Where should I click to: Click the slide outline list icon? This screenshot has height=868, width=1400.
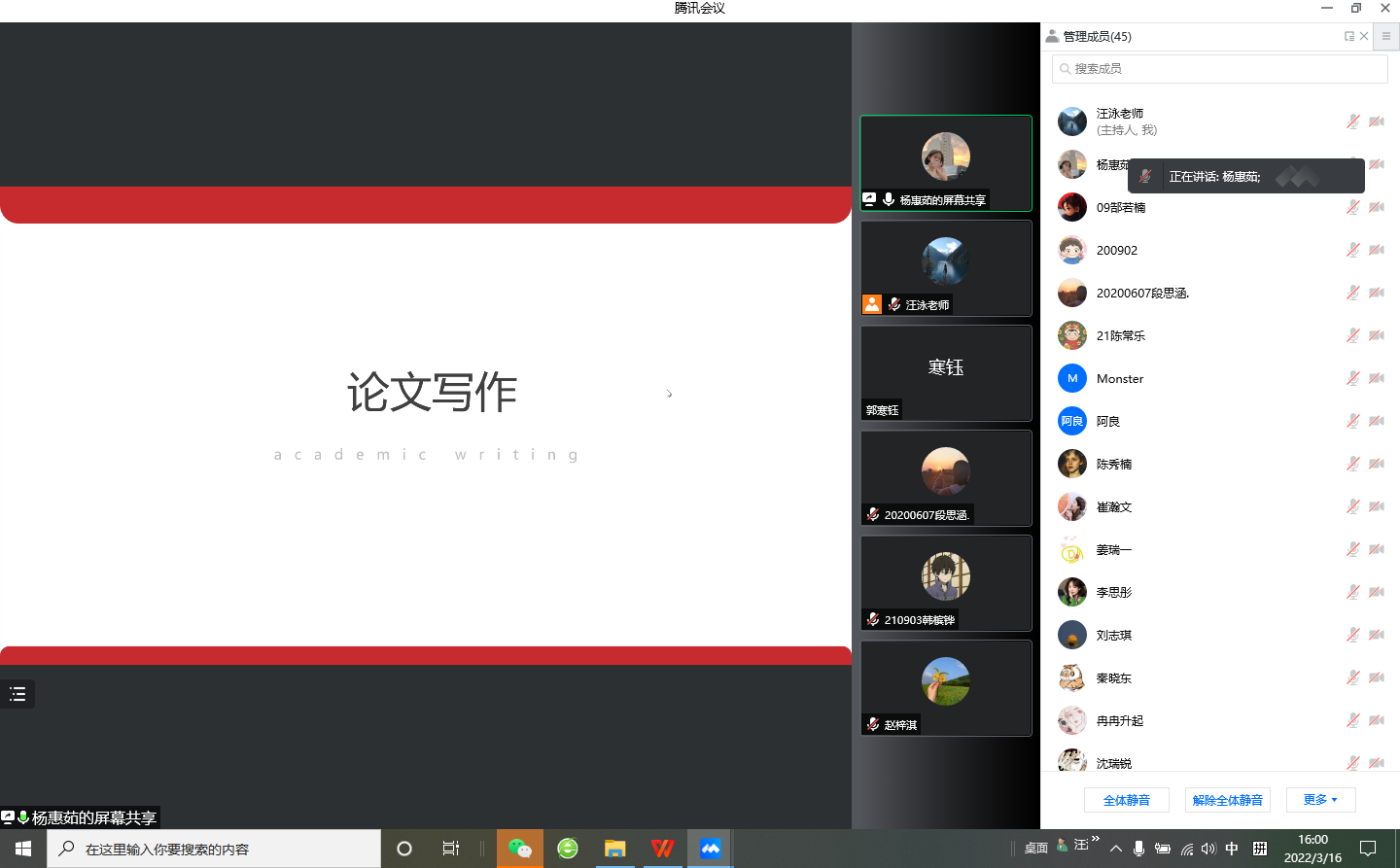click(x=17, y=694)
